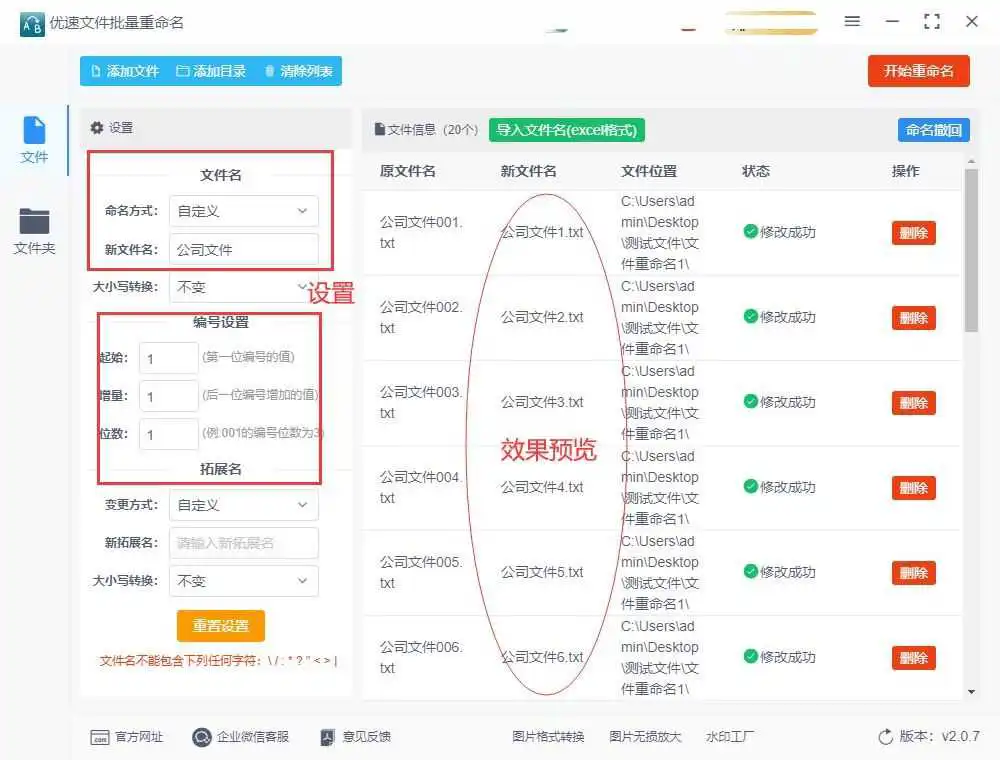Click the version refresh icon
Viewport: 1000px width, 760px height.
(885, 737)
